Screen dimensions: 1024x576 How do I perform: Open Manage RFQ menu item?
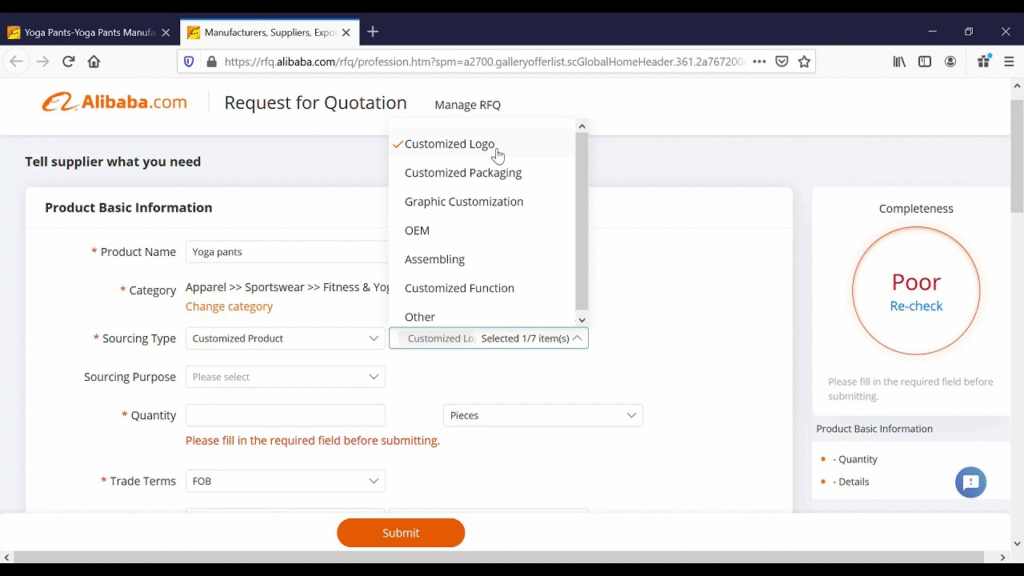(x=467, y=105)
